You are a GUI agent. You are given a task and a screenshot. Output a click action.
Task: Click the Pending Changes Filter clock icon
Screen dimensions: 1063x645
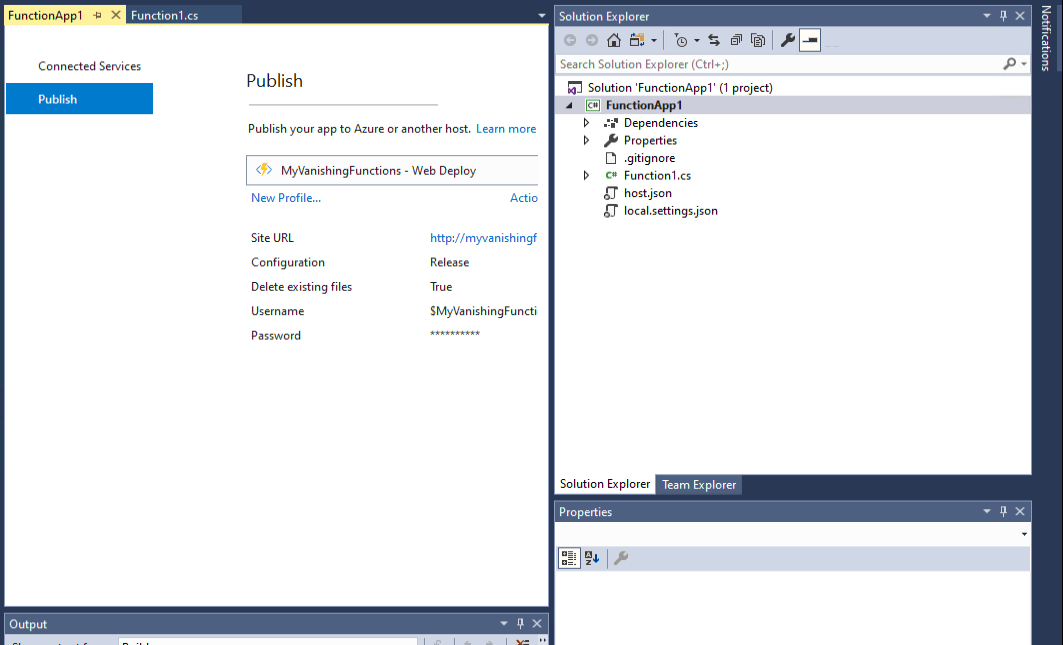[x=681, y=41]
